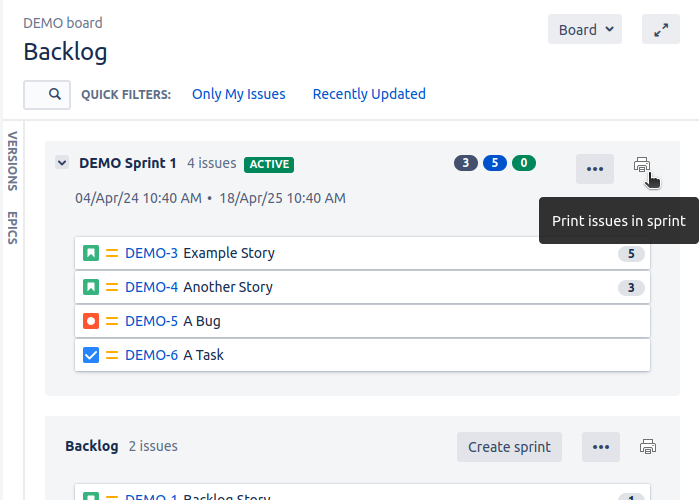The height and width of the screenshot is (500, 699).
Task: Click the search magnifier icon
Action: click(55, 94)
